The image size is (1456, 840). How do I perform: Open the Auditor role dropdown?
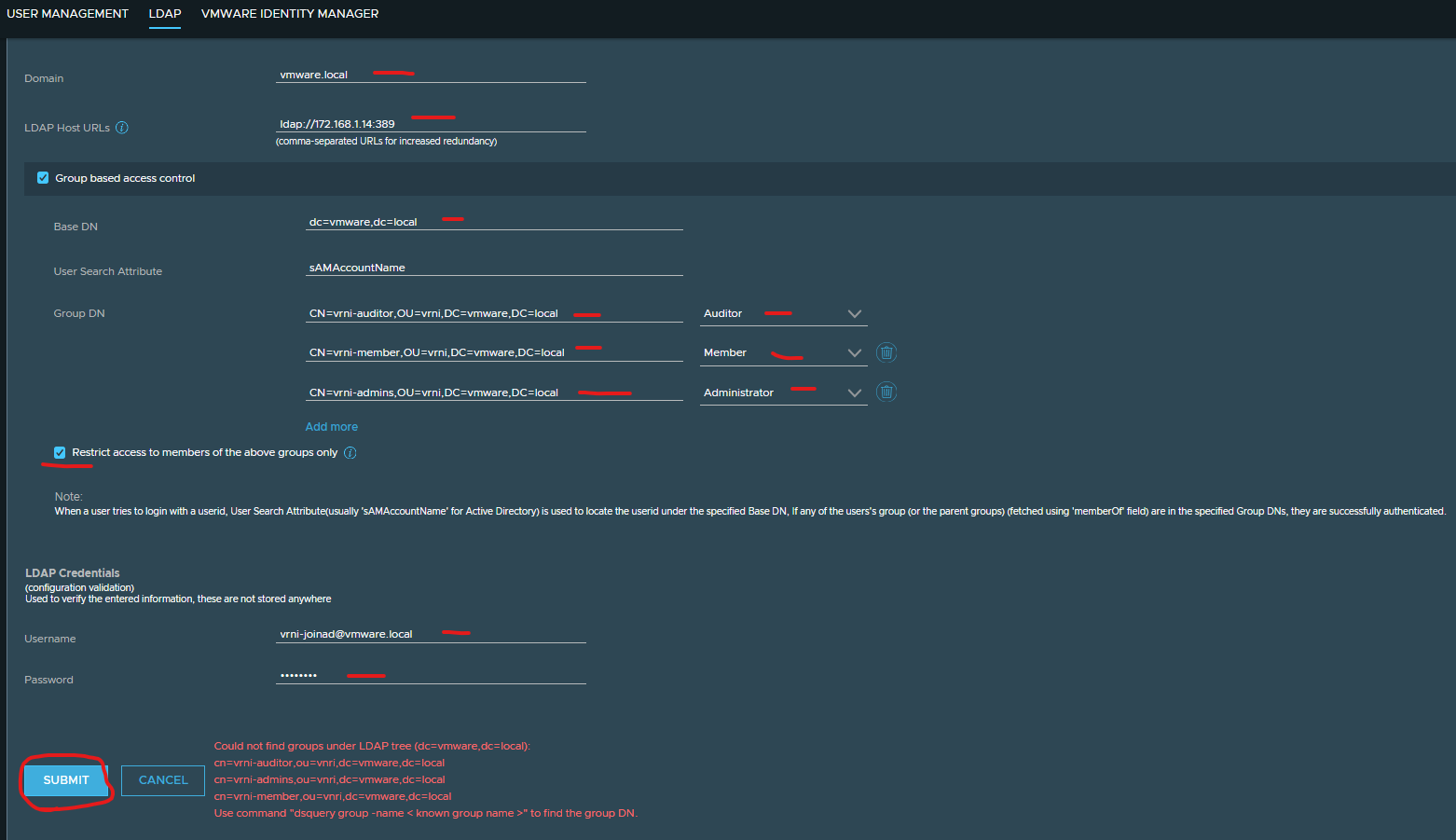tap(784, 314)
